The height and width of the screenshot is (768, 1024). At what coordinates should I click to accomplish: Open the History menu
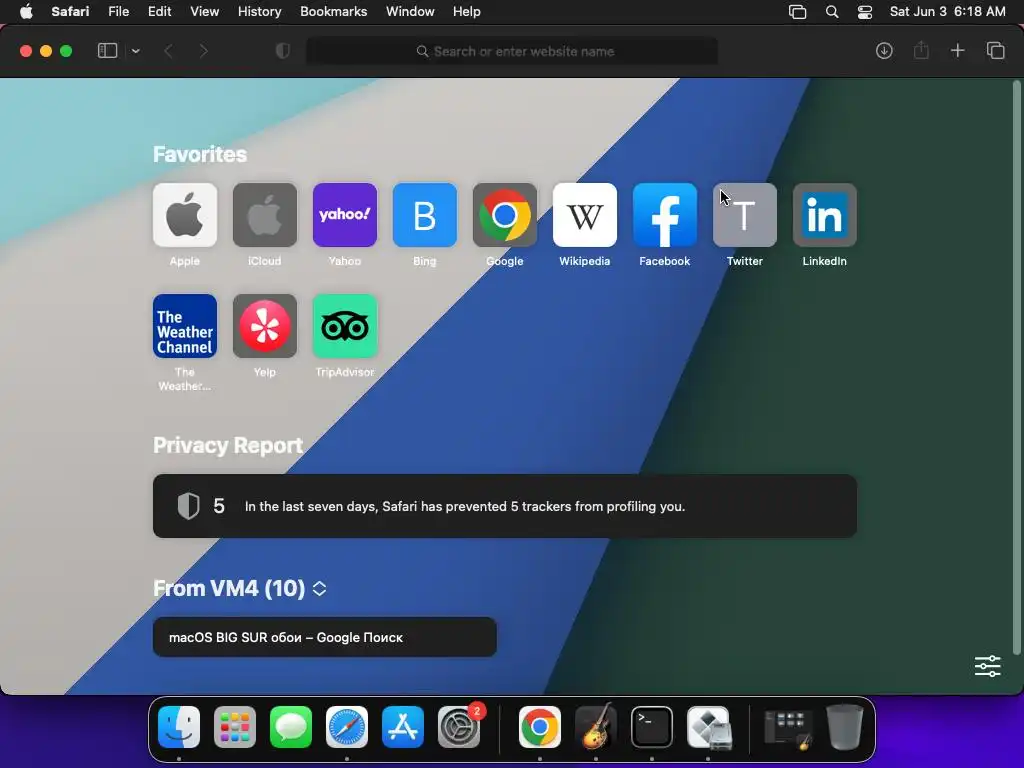pos(259,12)
